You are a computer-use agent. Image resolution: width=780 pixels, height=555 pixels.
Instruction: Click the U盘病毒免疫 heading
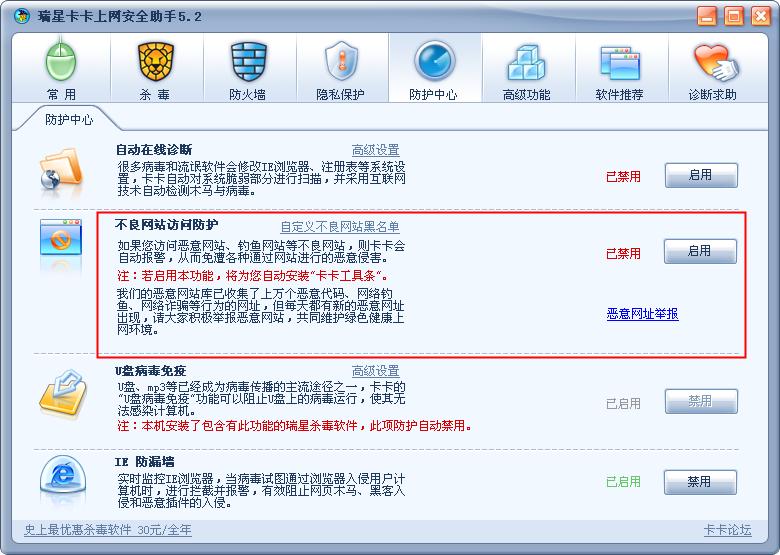151,371
